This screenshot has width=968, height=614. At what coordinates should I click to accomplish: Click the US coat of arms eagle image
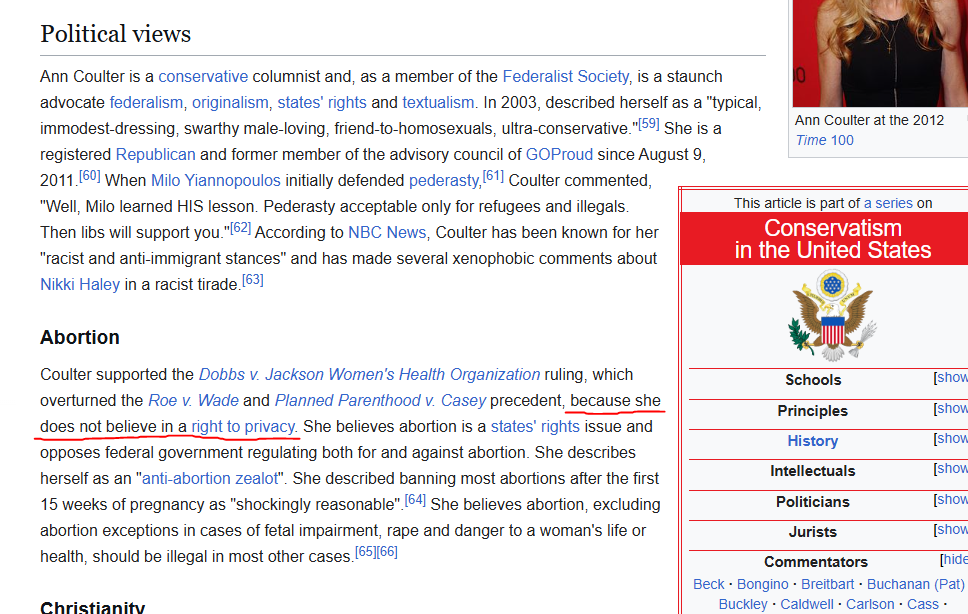point(833,317)
